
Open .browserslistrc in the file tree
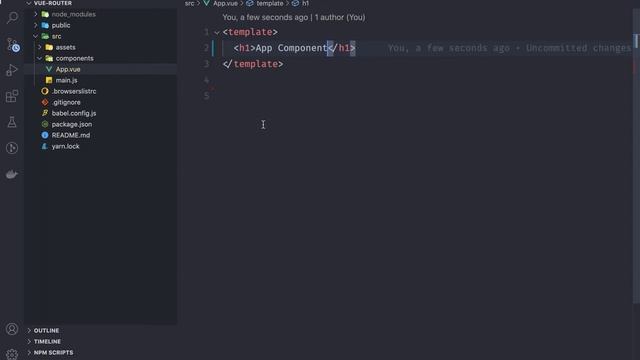74,91
